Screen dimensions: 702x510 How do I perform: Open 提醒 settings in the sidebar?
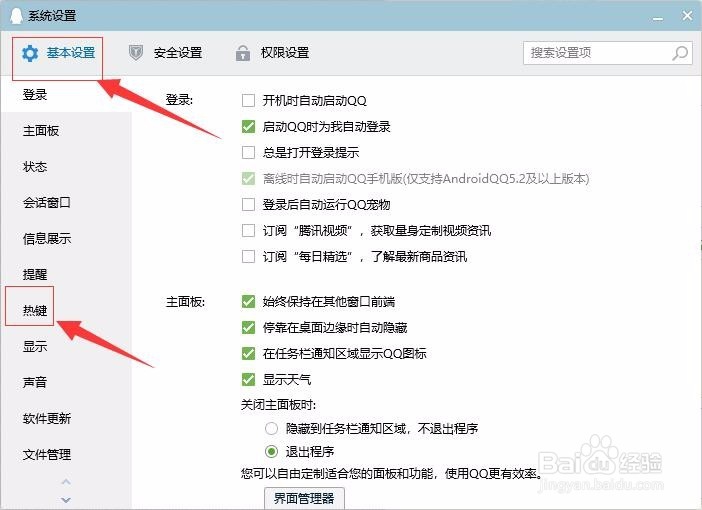35,274
